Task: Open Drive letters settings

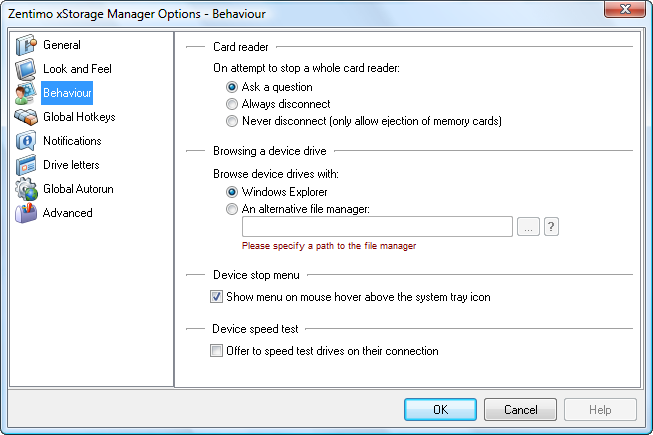Action: pos(71,165)
